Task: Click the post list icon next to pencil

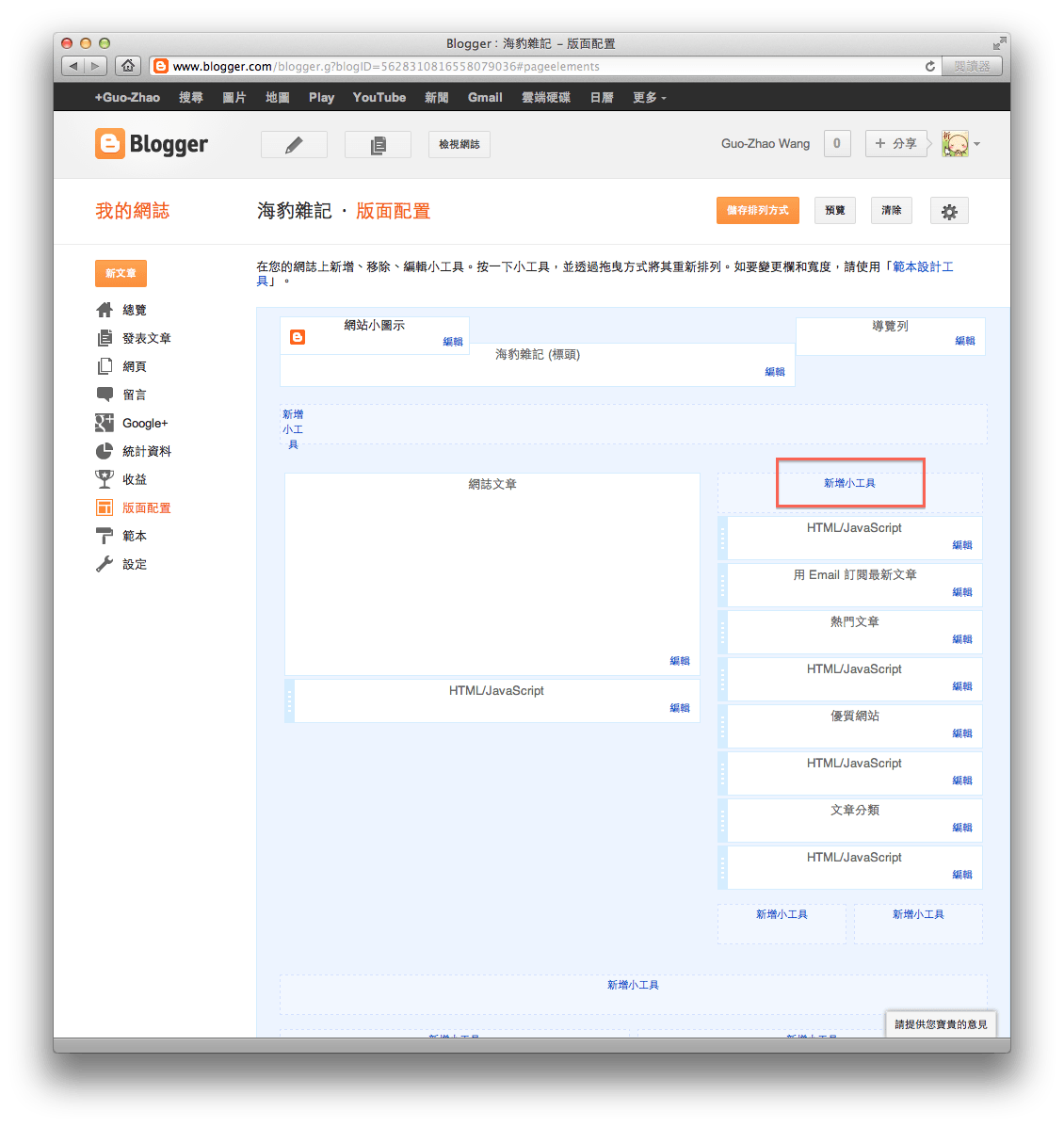Action: click(378, 143)
